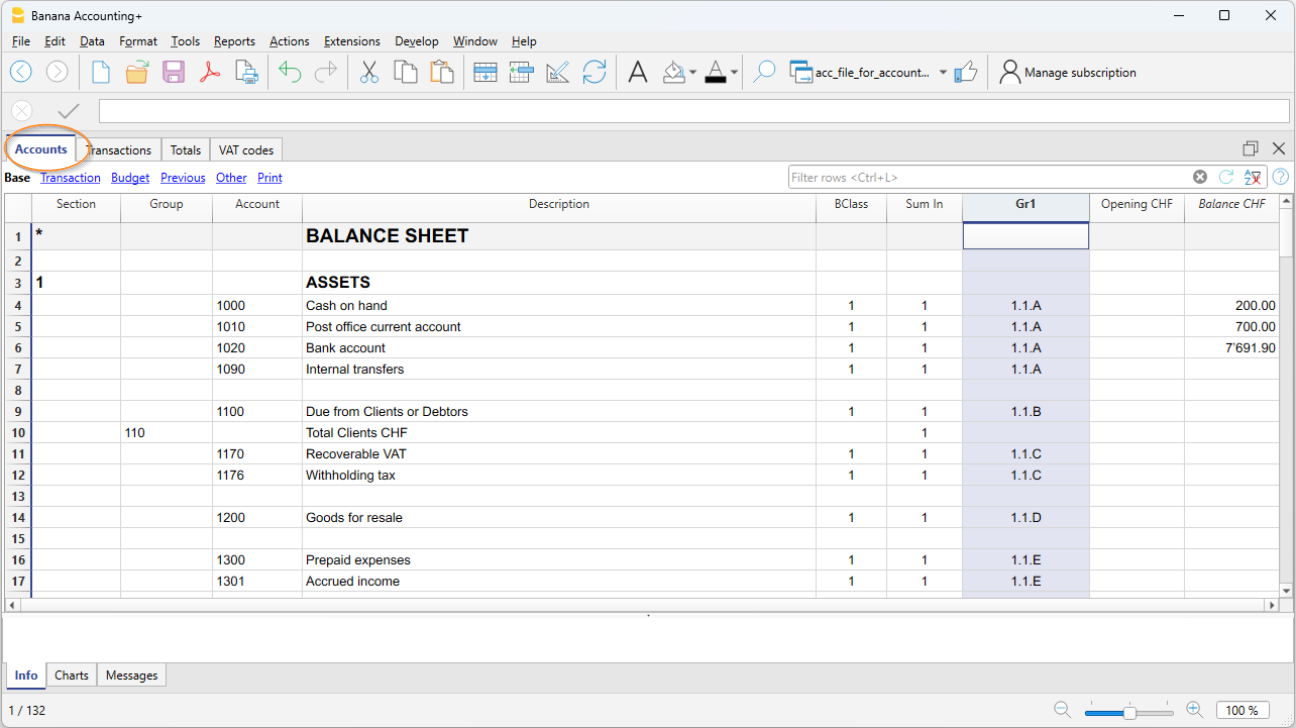Image resolution: width=1296 pixels, height=728 pixels.
Task: Open the fill color dropdown arrow
Action: tap(693, 72)
